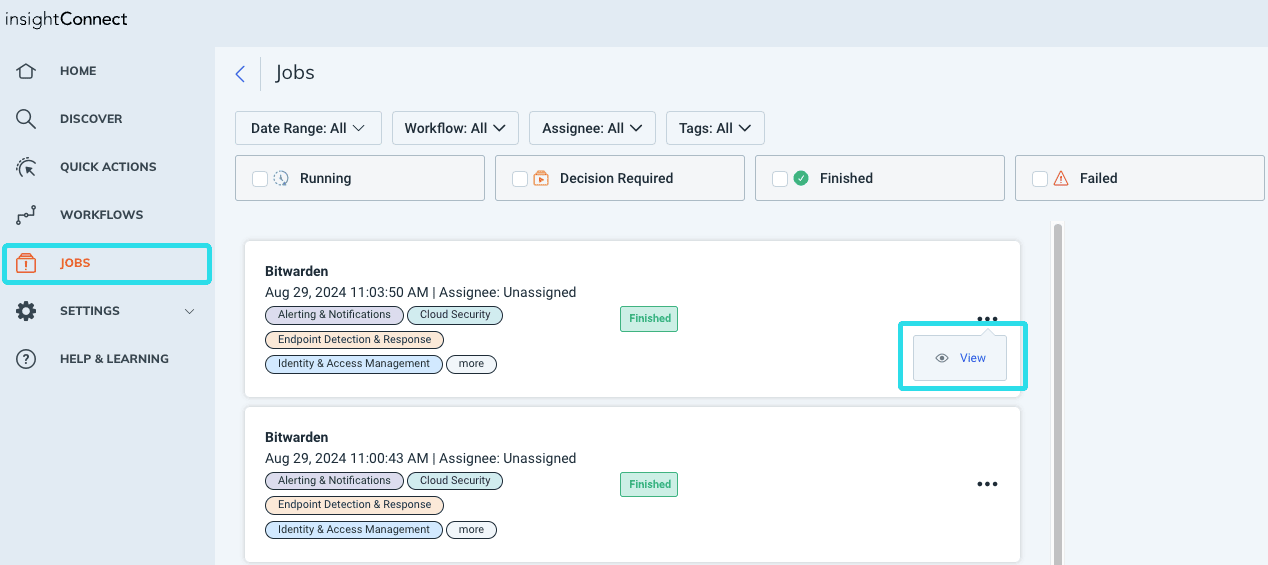Click the Jobs page heading
This screenshot has width=1268, height=565.
point(295,73)
